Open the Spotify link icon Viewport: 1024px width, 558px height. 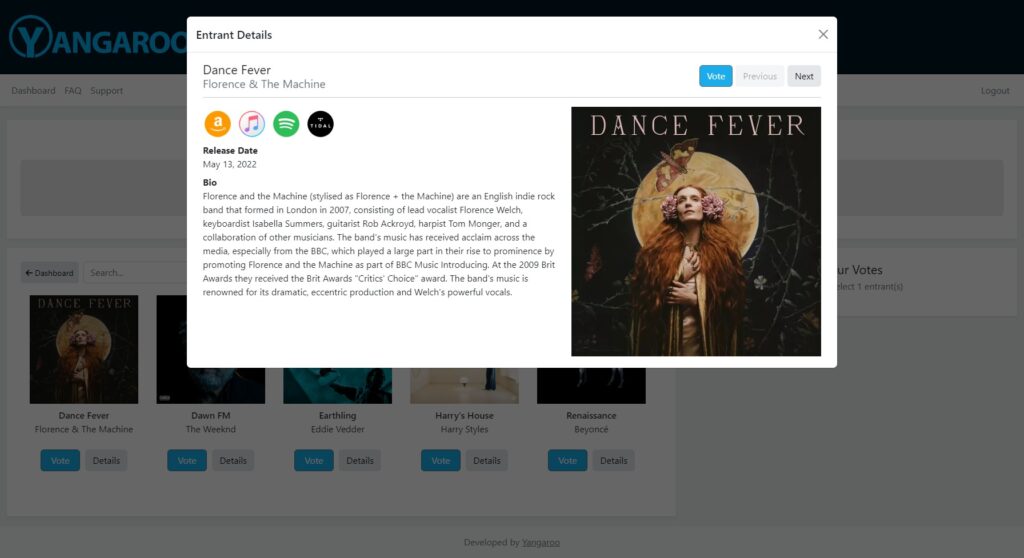(286, 124)
